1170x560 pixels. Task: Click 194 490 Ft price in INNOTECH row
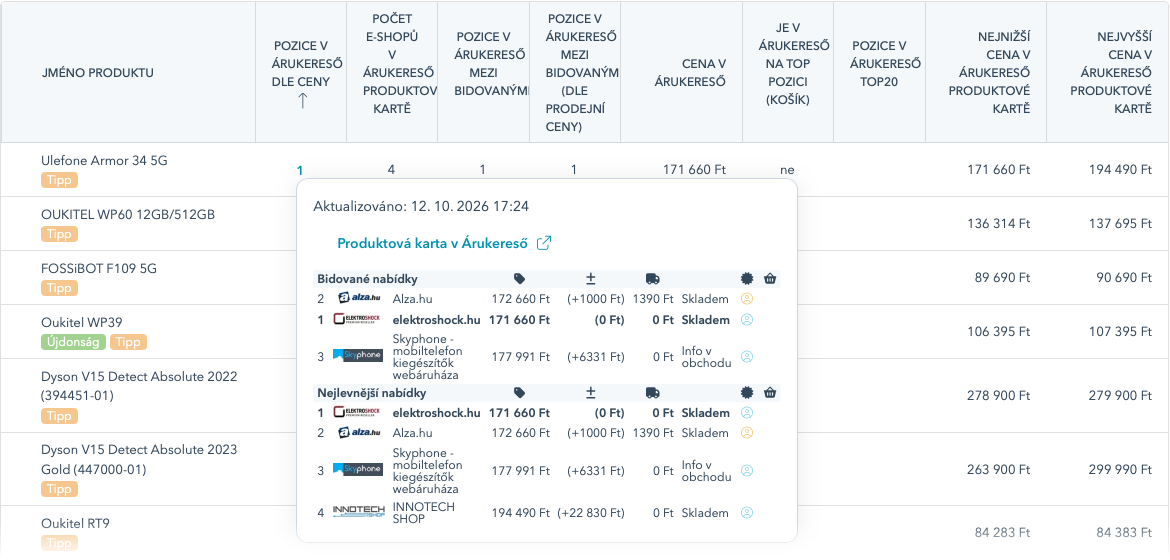(520, 513)
